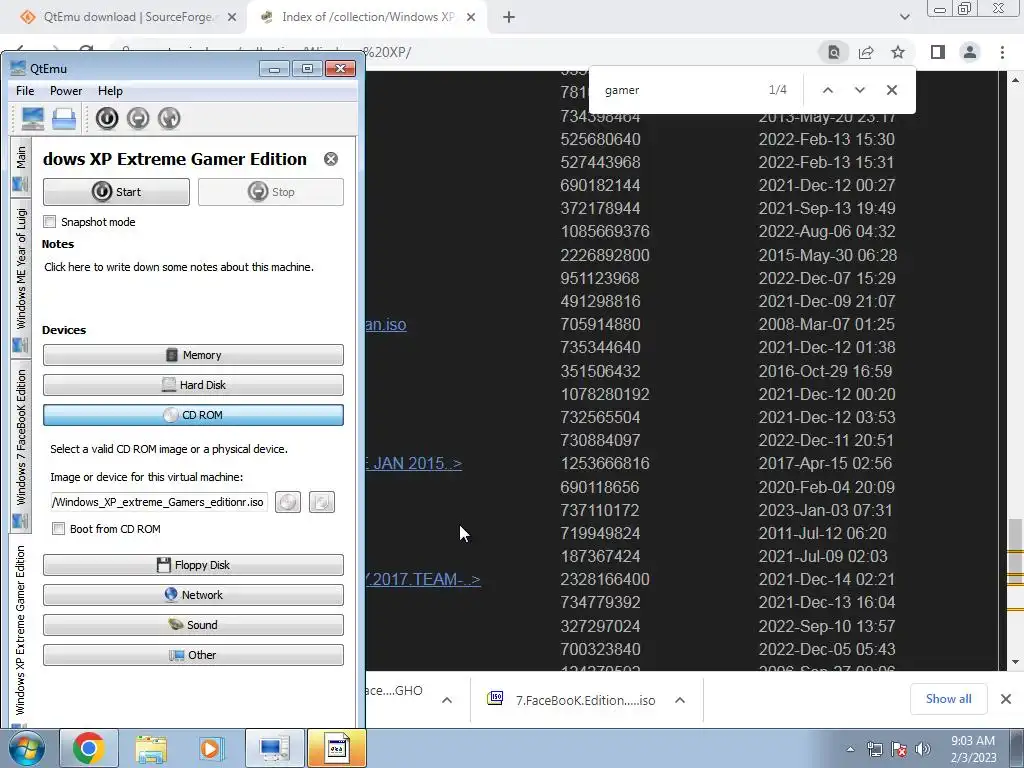Expand the Network section
The width and height of the screenshot is (1024, 768).
click(x=193, y=596)
